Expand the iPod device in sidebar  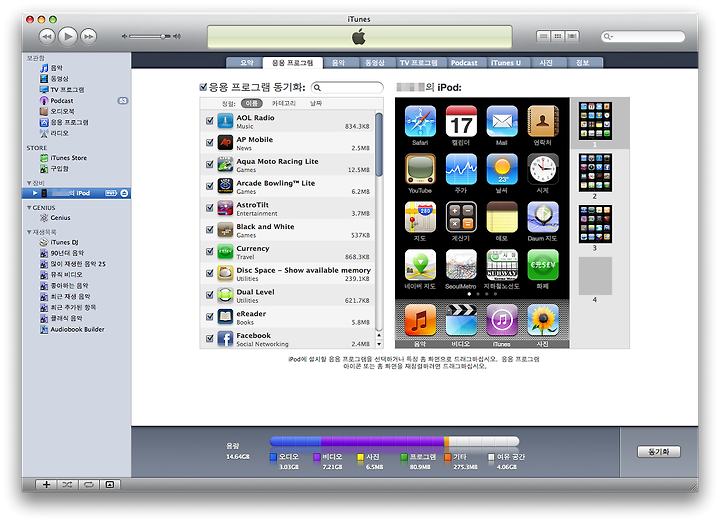click(35, 193)
